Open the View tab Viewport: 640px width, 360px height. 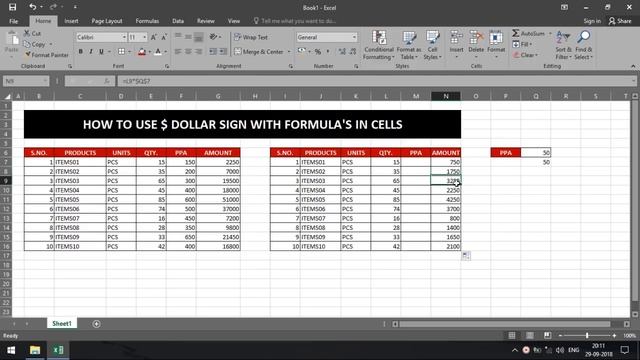(234, 21)
